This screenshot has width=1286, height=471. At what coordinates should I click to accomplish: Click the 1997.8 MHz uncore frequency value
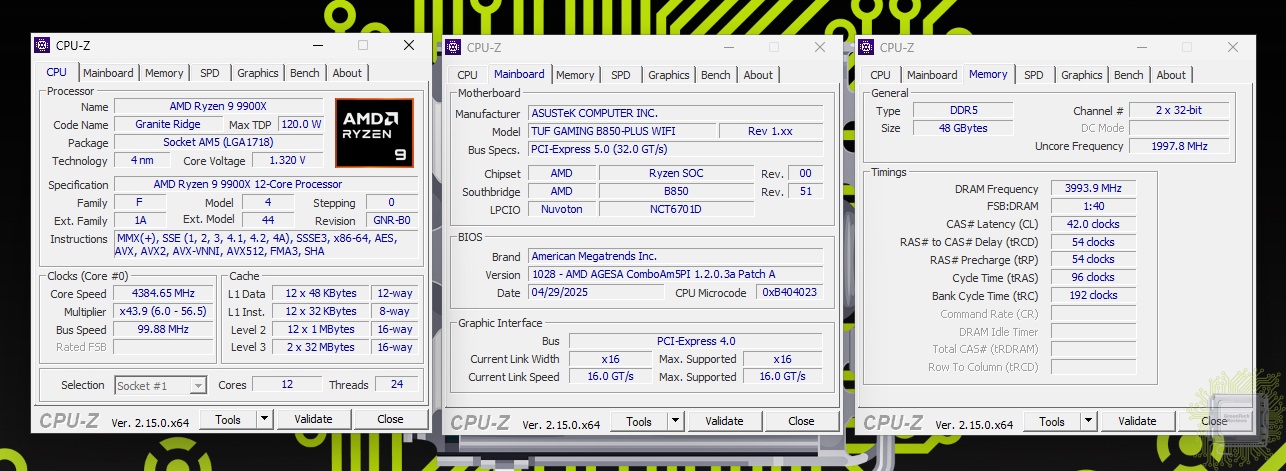click(1179, 146)
